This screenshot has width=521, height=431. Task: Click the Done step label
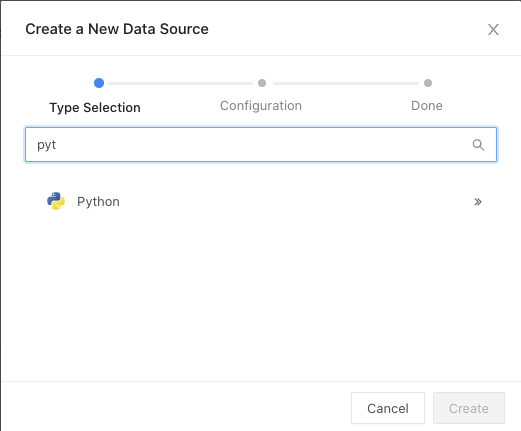427,106
